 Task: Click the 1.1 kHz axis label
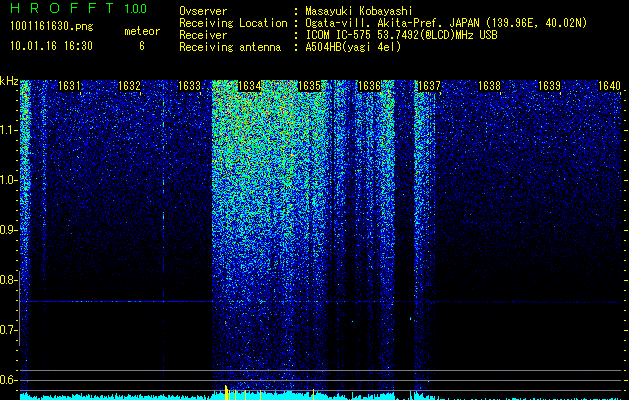[8, 130]
